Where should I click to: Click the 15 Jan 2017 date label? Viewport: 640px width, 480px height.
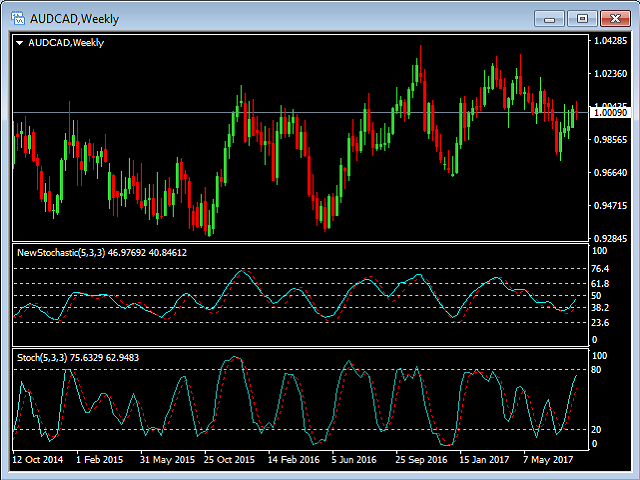click(484, 460)
